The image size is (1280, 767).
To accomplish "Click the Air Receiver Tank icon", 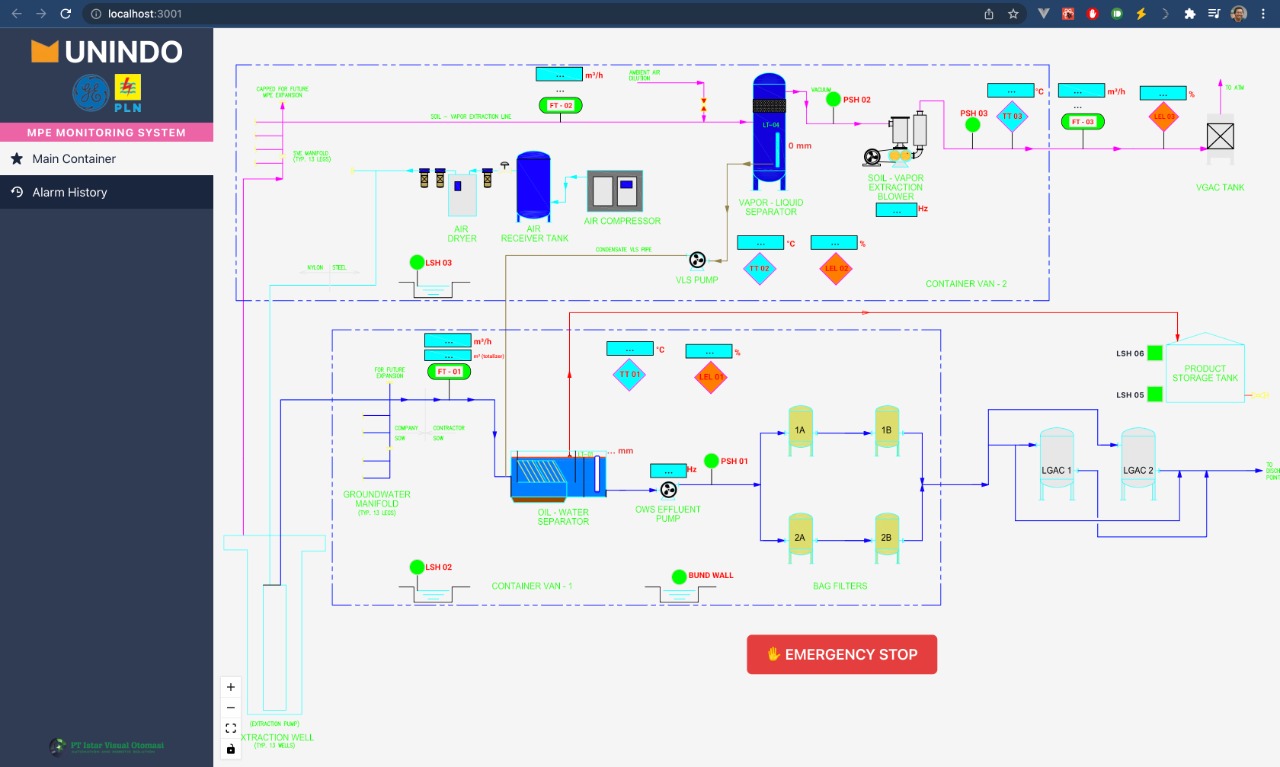I will 533,185.
